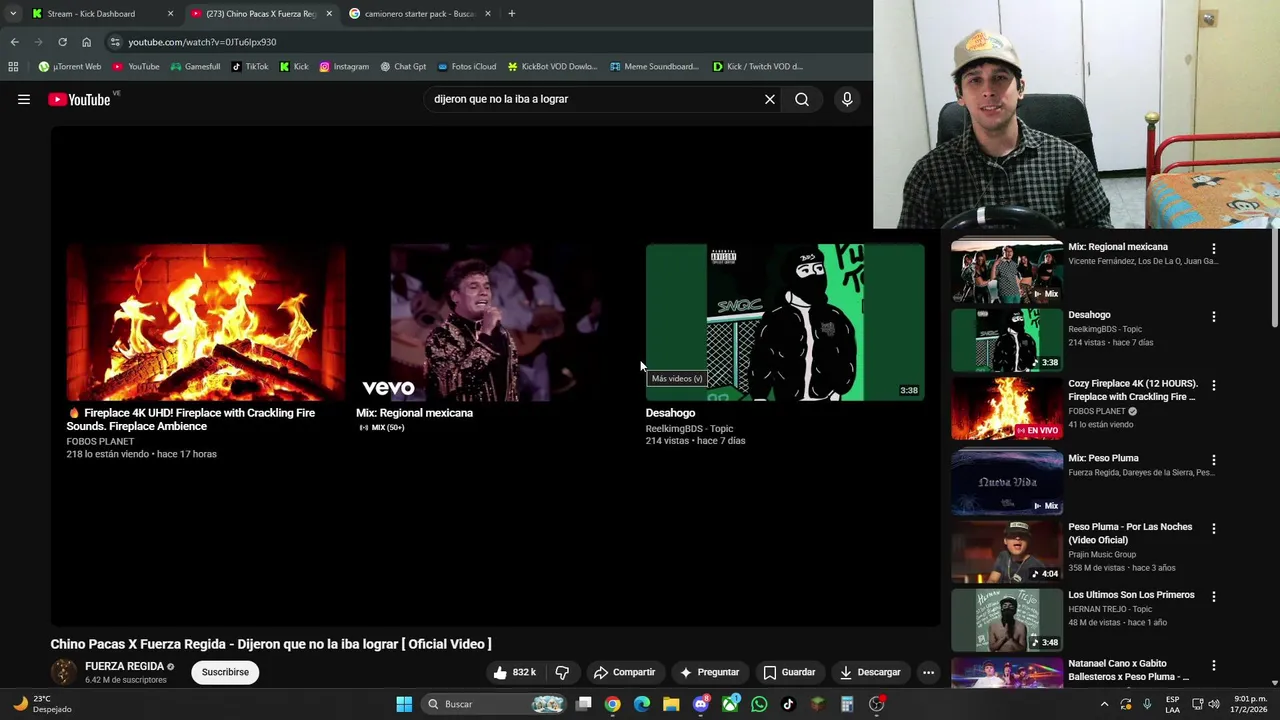Like the video (832 k)
This screenshot has height=720, width=1280.
515,672
